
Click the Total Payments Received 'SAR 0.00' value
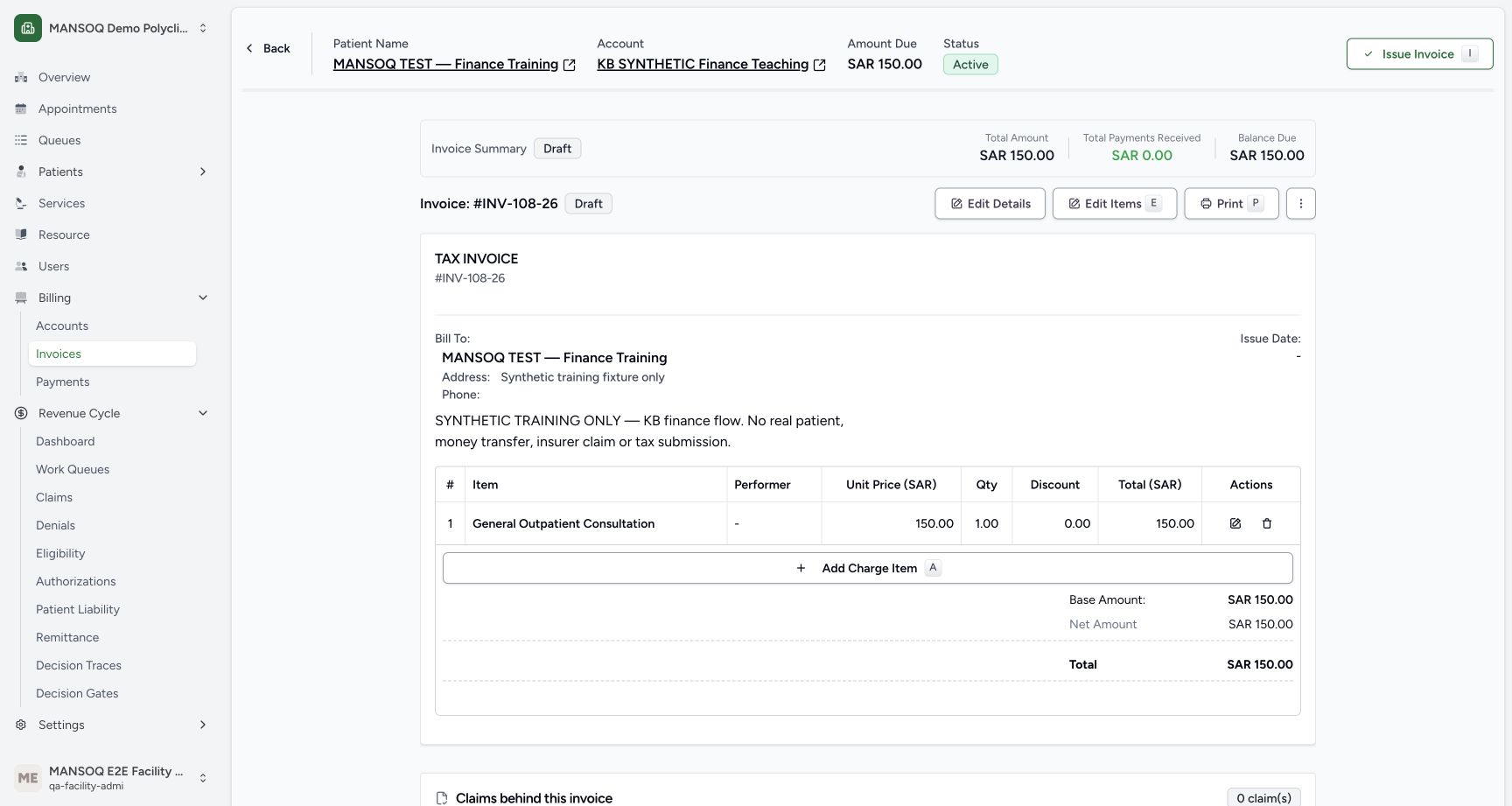click(x=1142, y=156)
